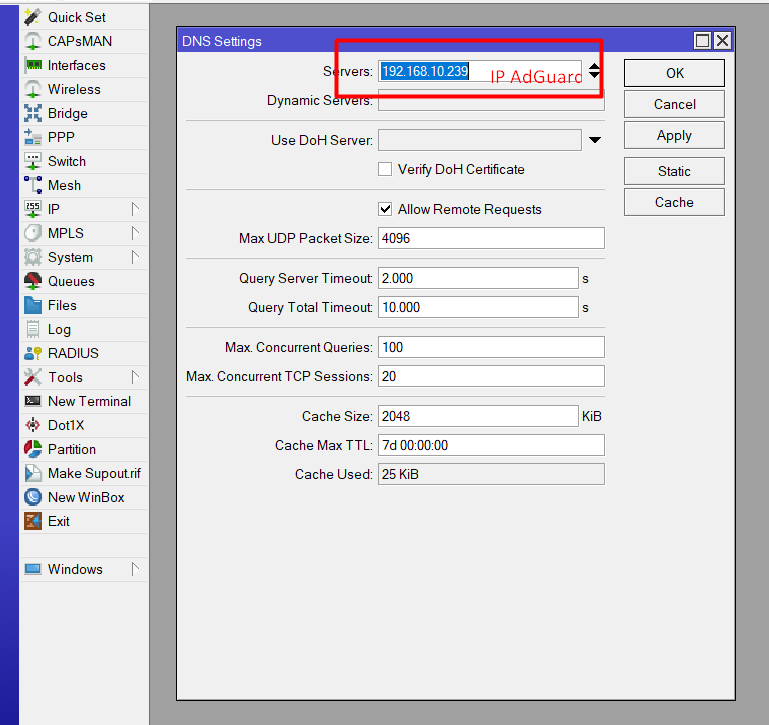Expand the MPLS submenu arrow

[x=135, y=233]
